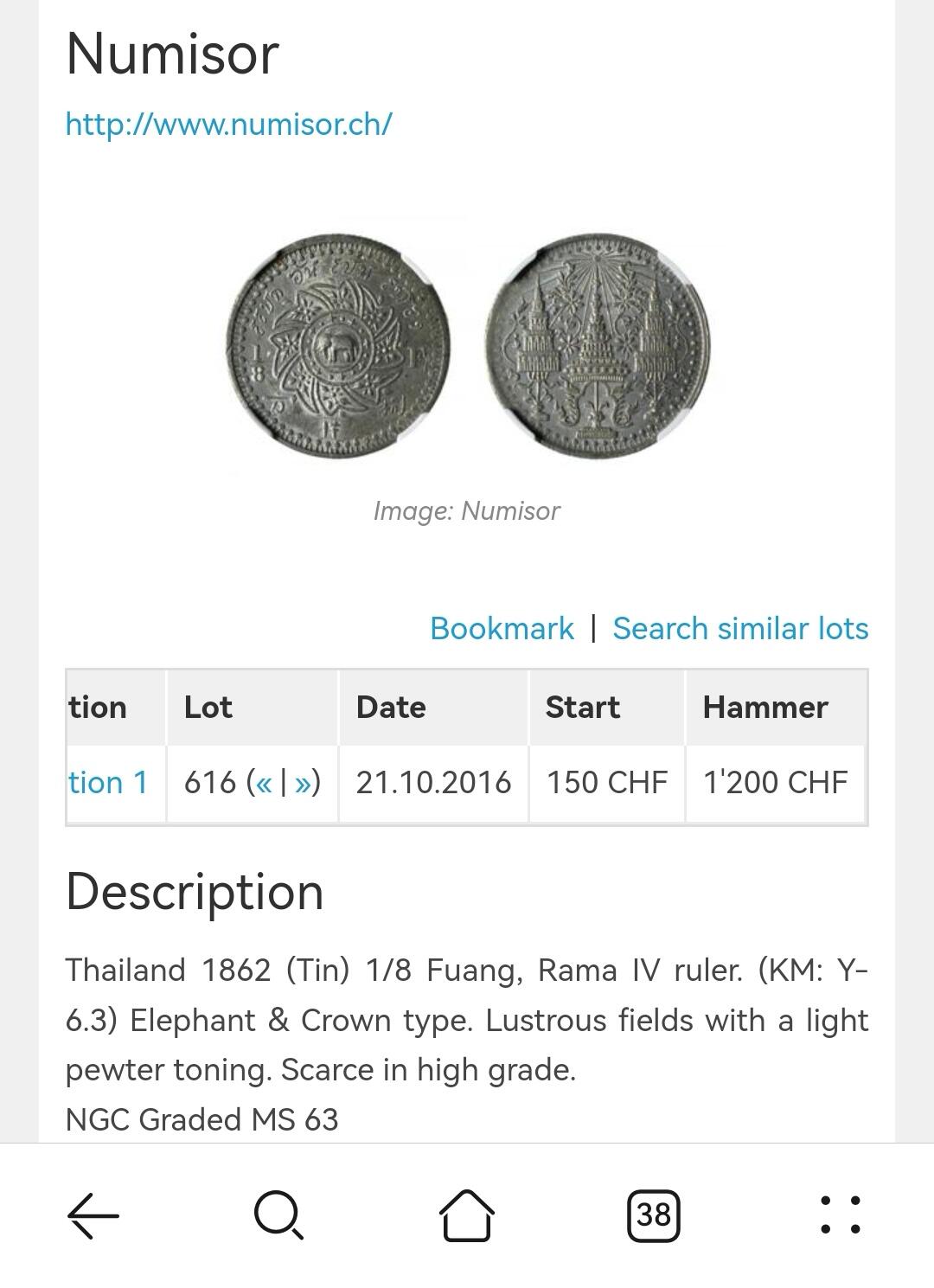The width and height of the screenshot is (934, 1288).
Task: Click the Hammer column header
Action: [765, 708]
